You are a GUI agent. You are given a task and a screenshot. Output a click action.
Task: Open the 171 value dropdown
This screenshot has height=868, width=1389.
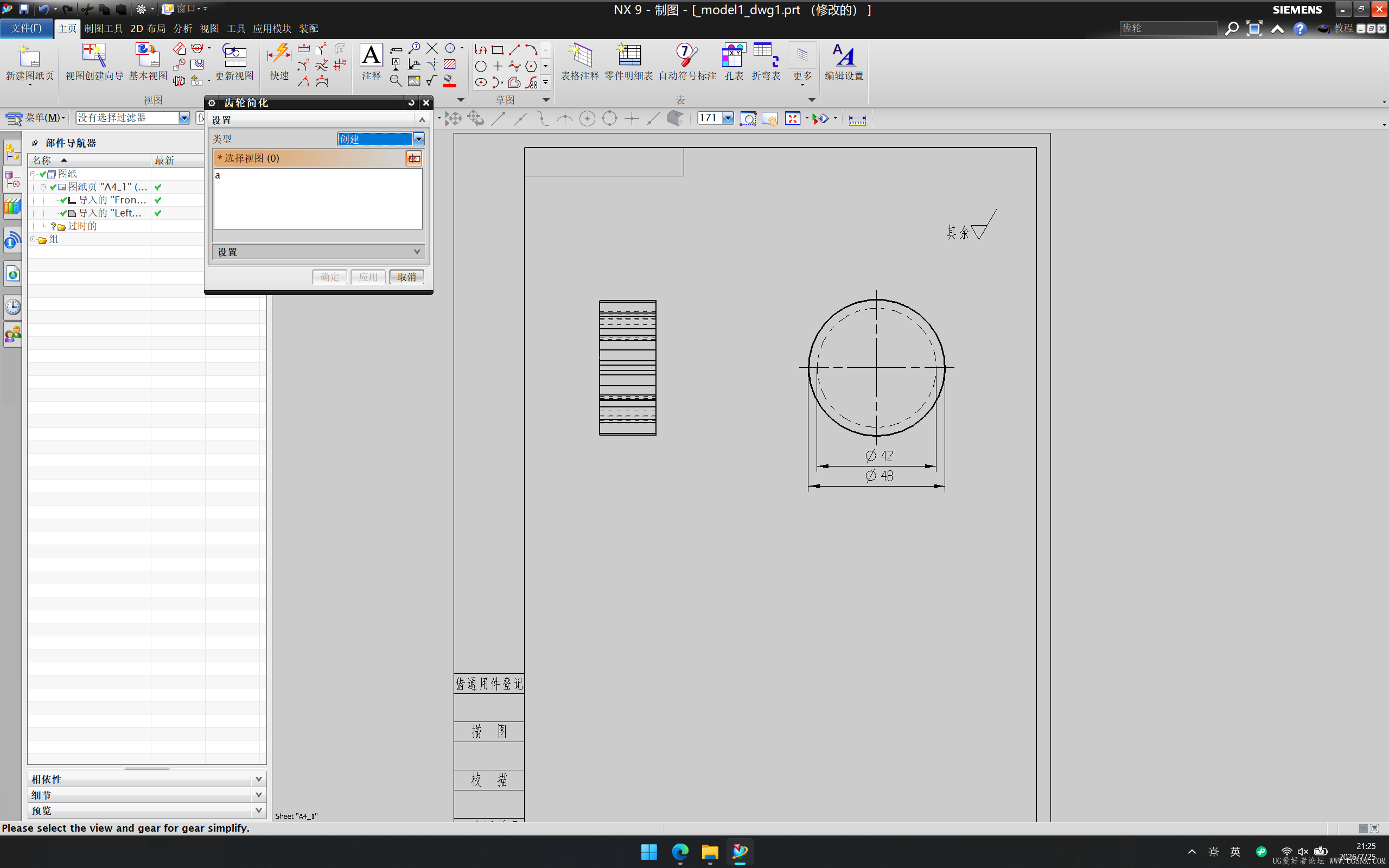(x=728, y=118)
